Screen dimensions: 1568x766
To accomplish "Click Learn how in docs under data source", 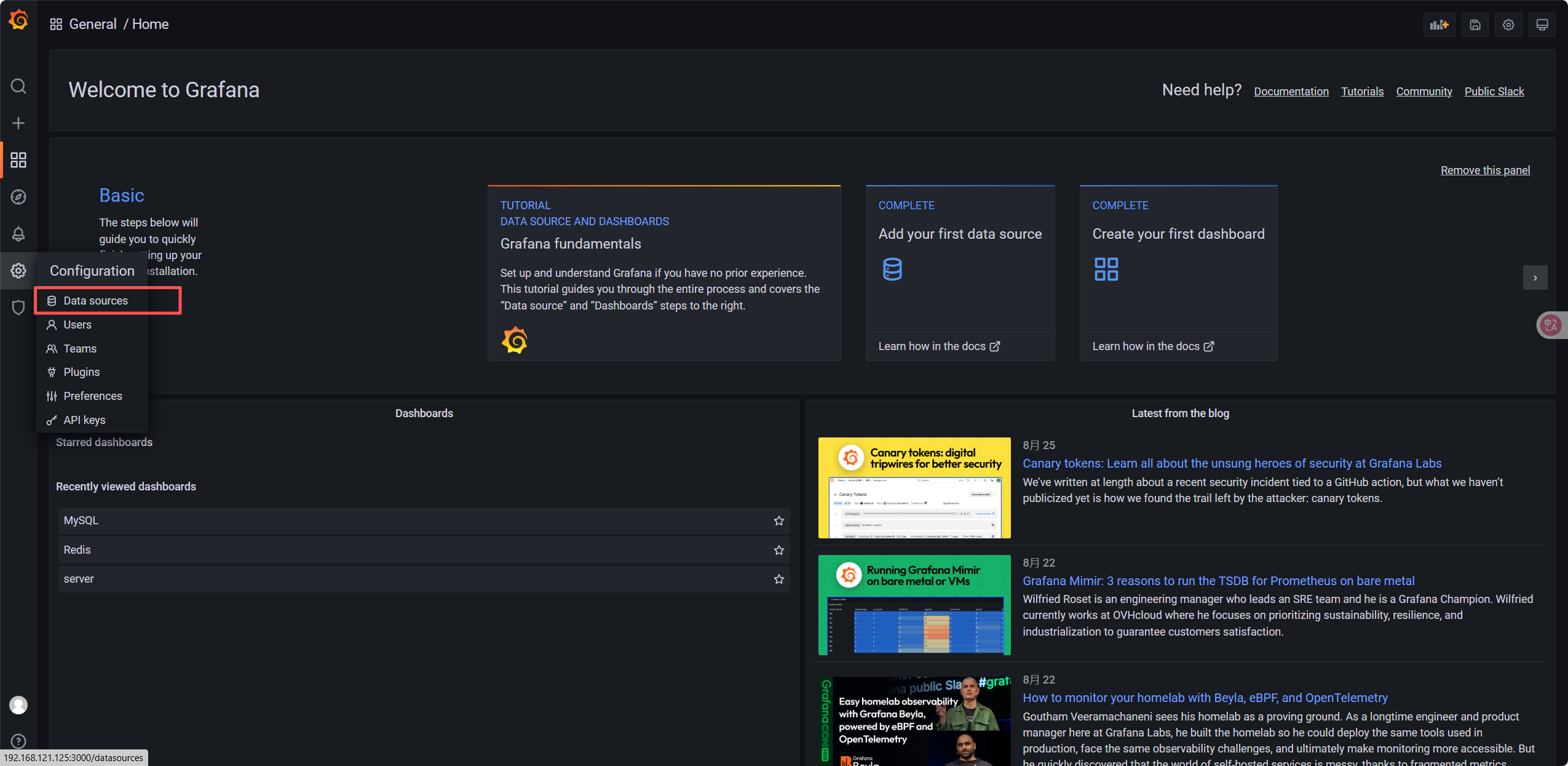I will tap(939, 346).
